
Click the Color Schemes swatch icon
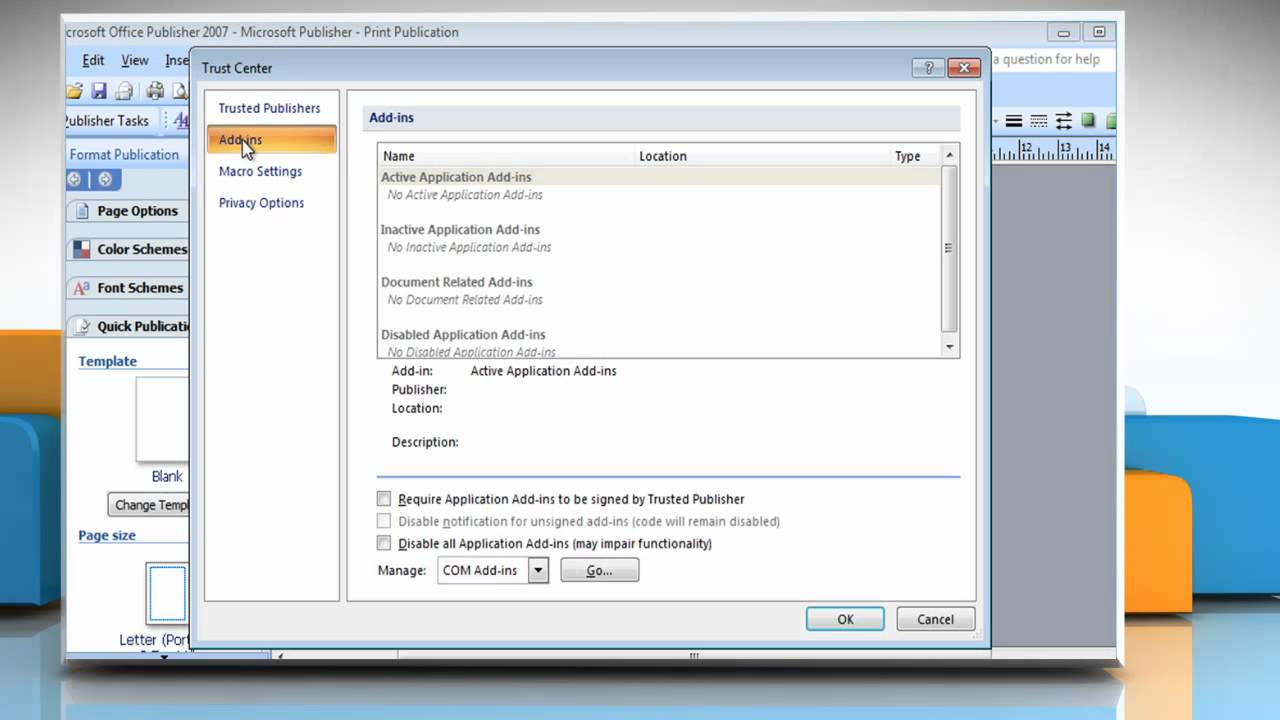tap(82, 249)
